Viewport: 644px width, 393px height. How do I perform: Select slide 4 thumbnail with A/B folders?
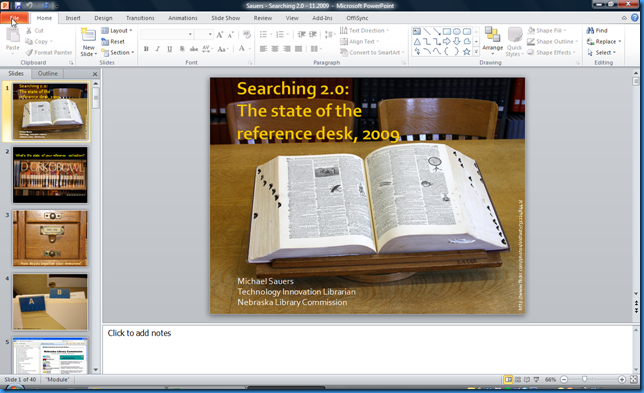tap(50, 302)
